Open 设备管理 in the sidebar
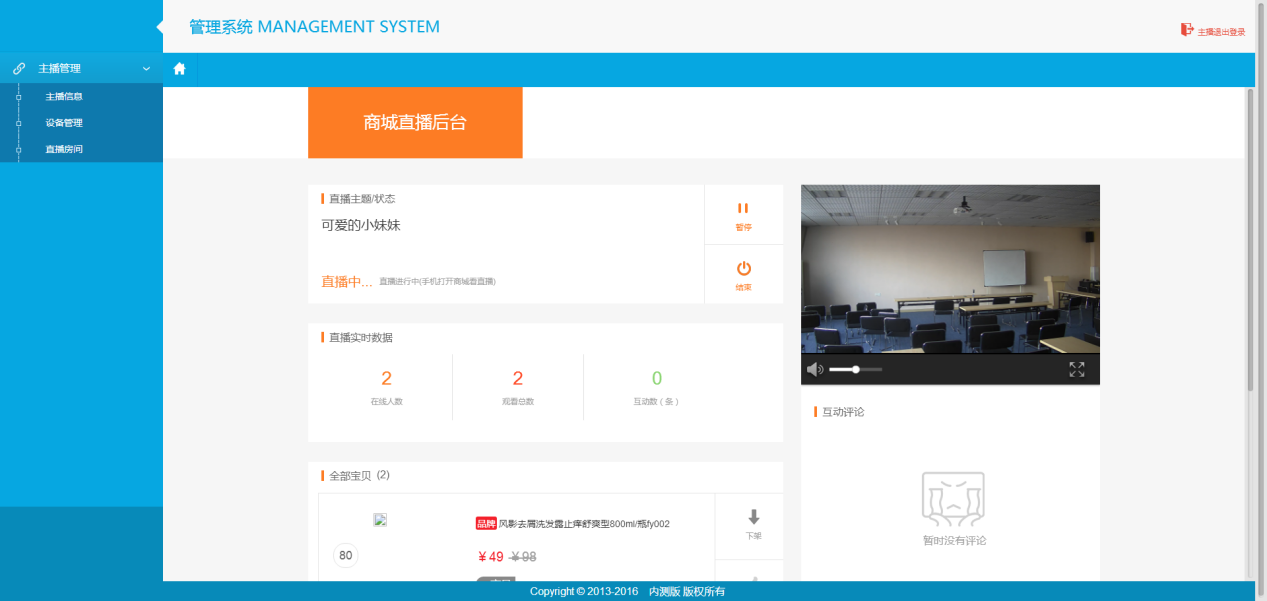 [x=64, y=123]
